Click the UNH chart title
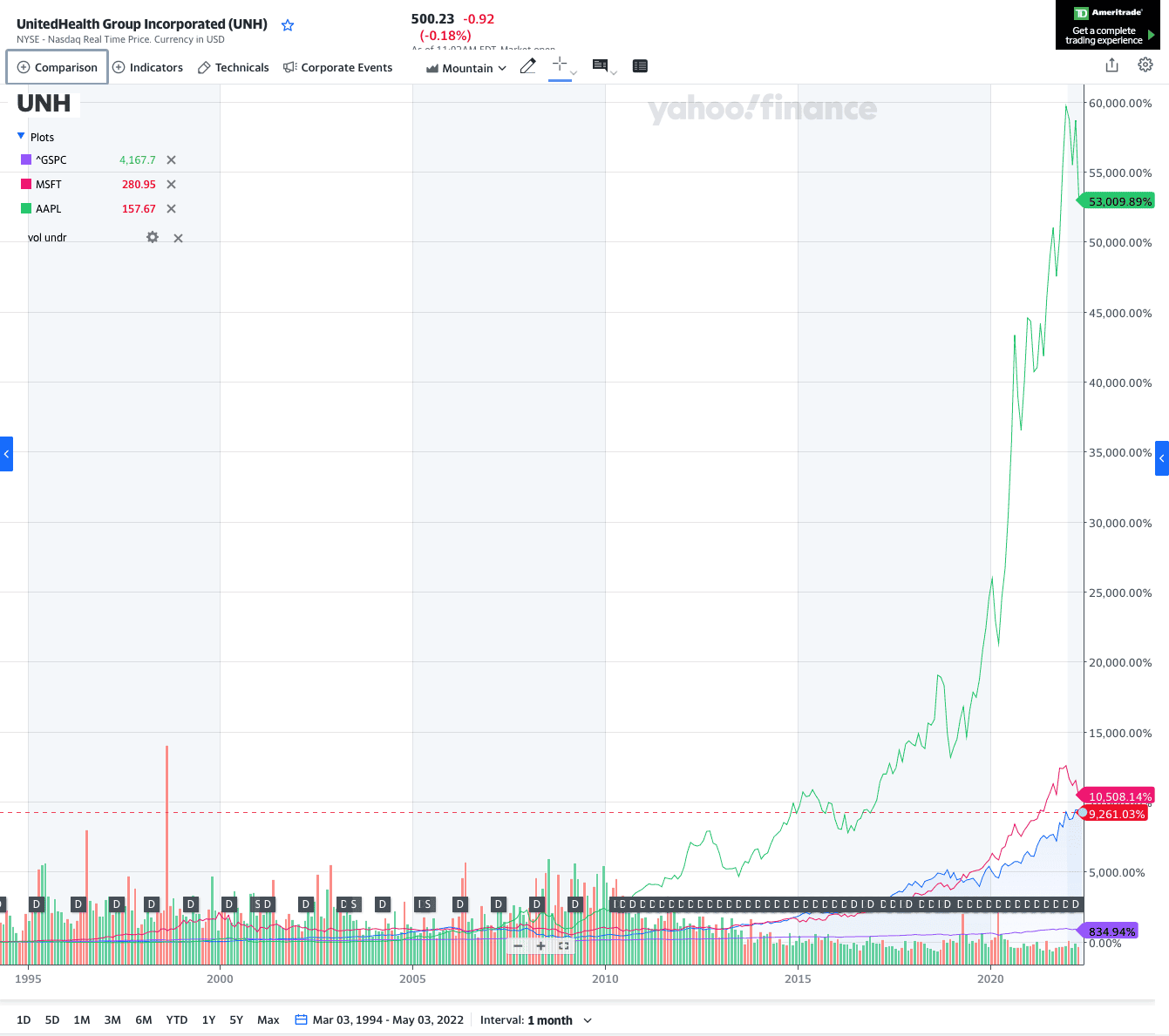This screenshot has width=1169, height=1036. click(x=44, y=103)
